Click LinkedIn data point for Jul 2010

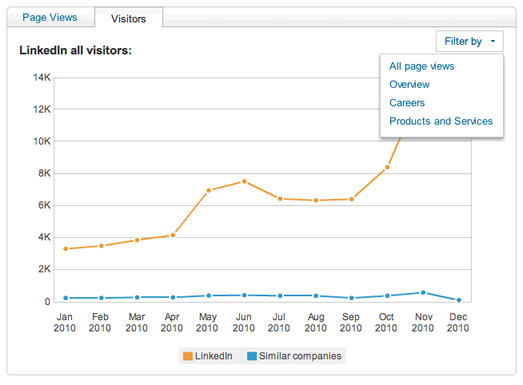coord(280,199)
